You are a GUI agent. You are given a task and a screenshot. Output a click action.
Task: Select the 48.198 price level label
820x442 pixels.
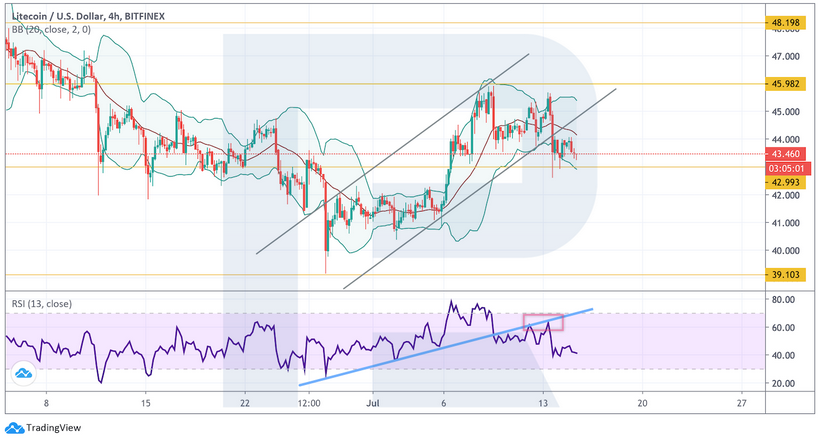(x=785, y=23)
